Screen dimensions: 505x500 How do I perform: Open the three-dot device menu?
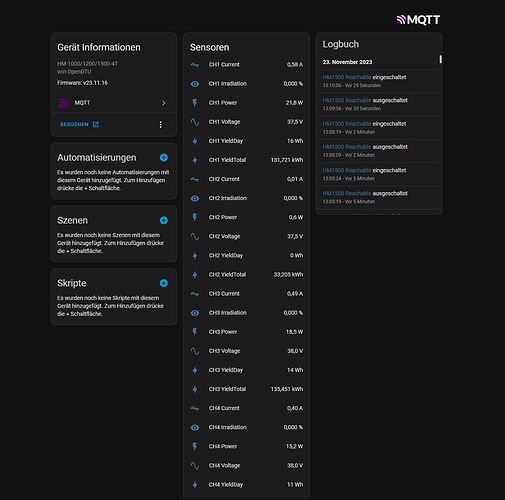click(161, 124)
